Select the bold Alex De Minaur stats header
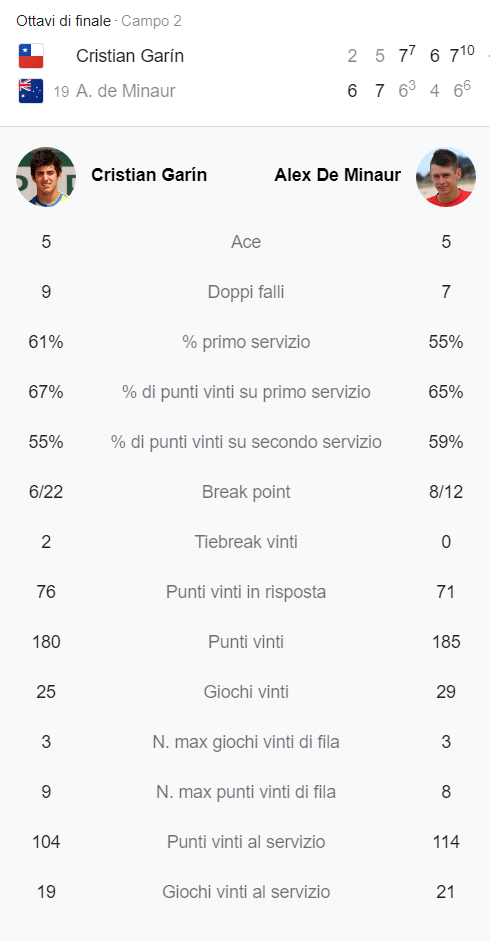 click(337, 175)
